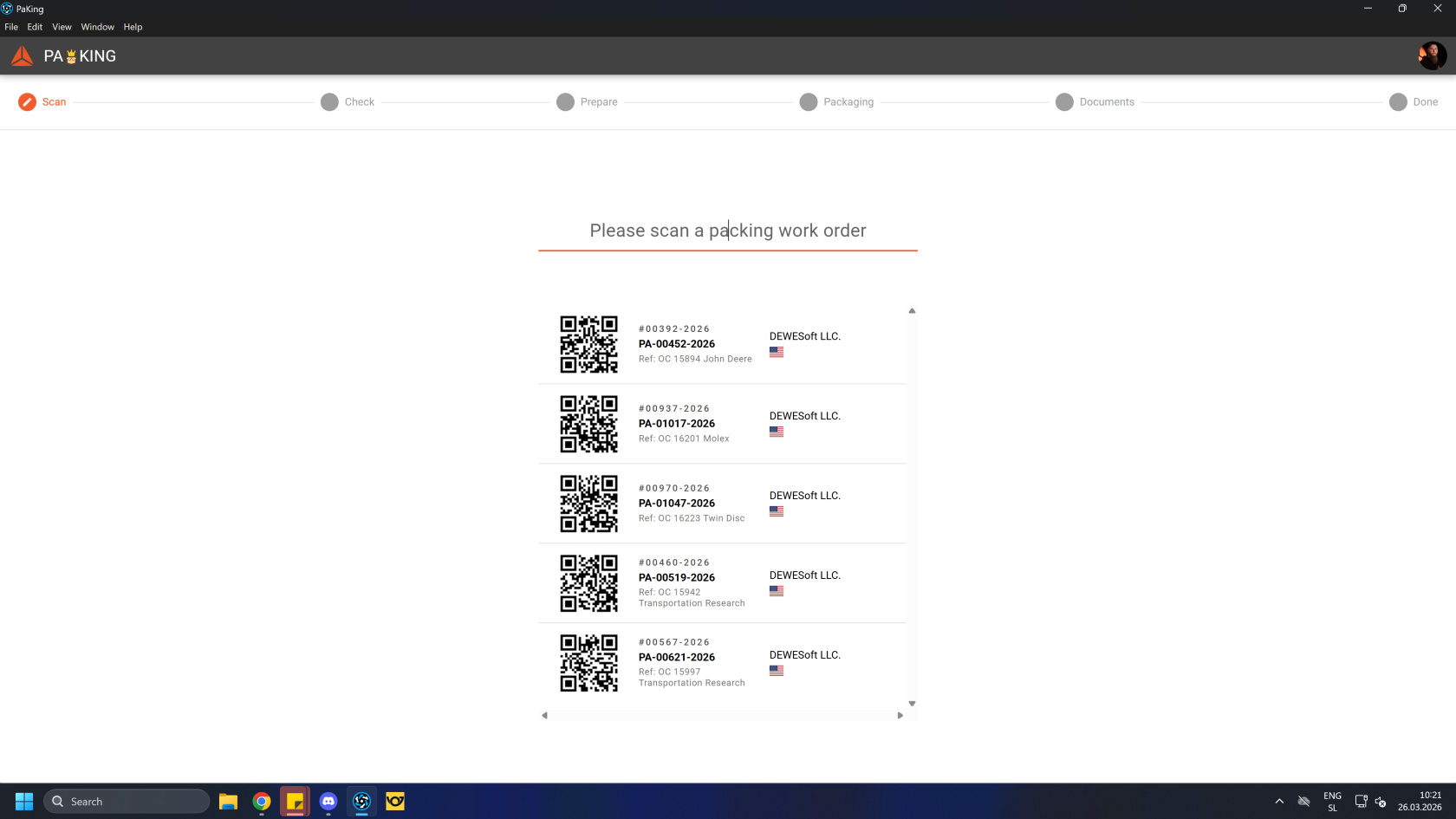Open the Edit menu
This screenshot has height=819, width=1456.
[35, 27]
